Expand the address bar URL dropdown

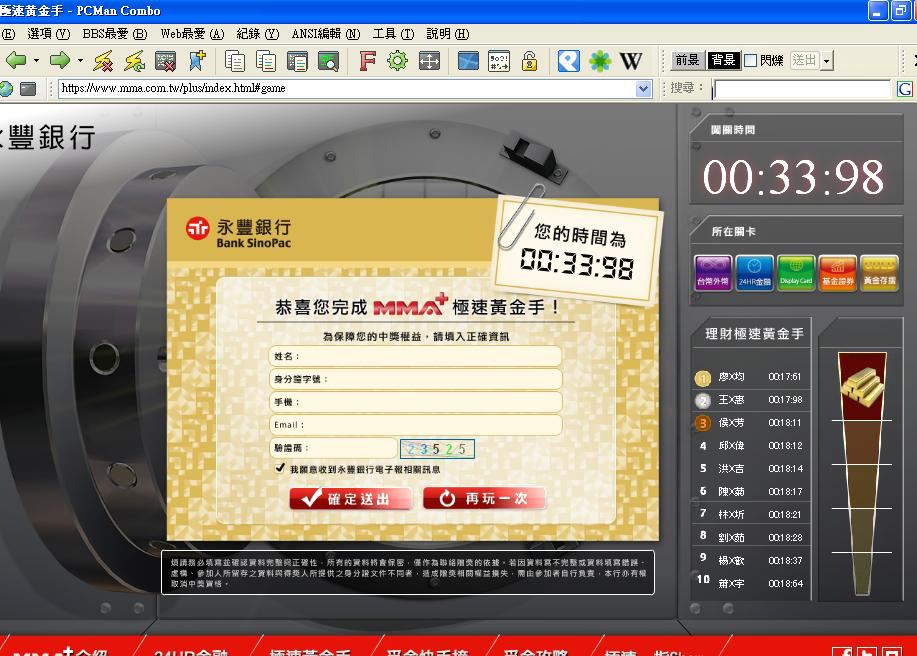(x=643, y=89)
